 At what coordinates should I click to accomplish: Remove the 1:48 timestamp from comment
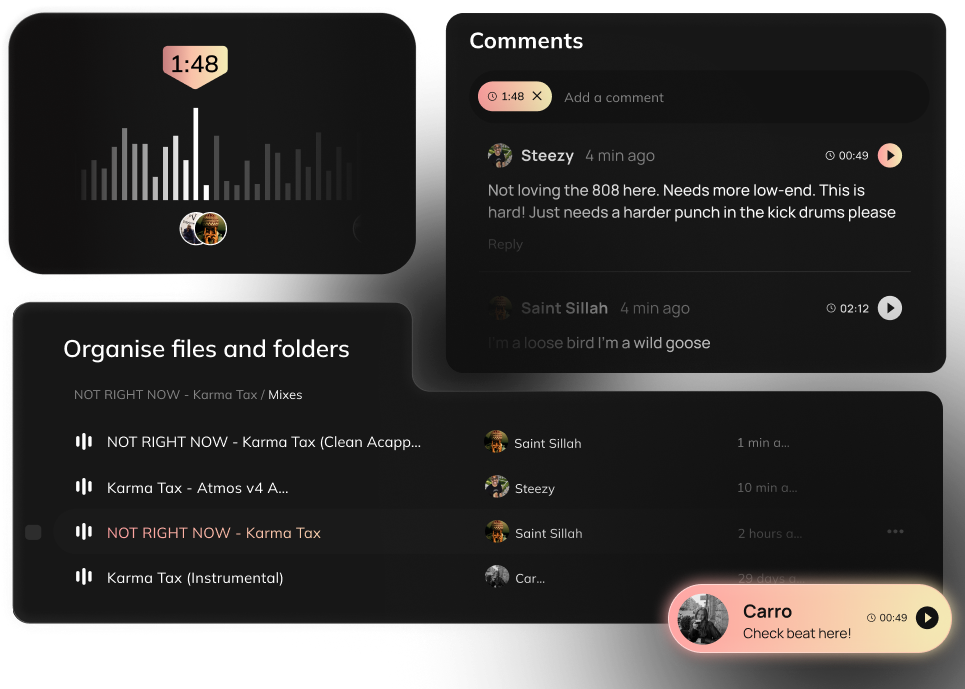pos(537,96)
